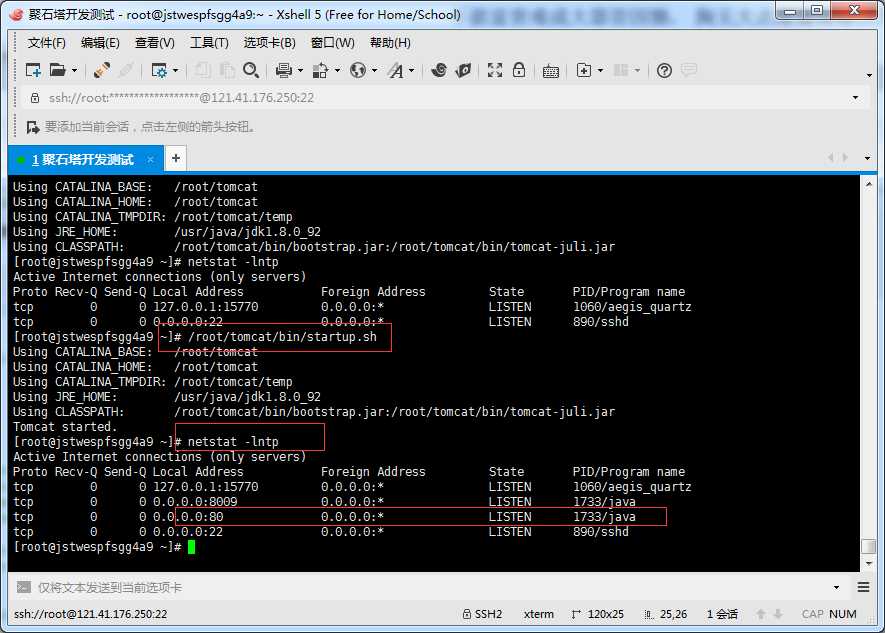The image size is (885, 633).
Task: Expand the new tab group dropdown arrow
Action: (600, 71)
